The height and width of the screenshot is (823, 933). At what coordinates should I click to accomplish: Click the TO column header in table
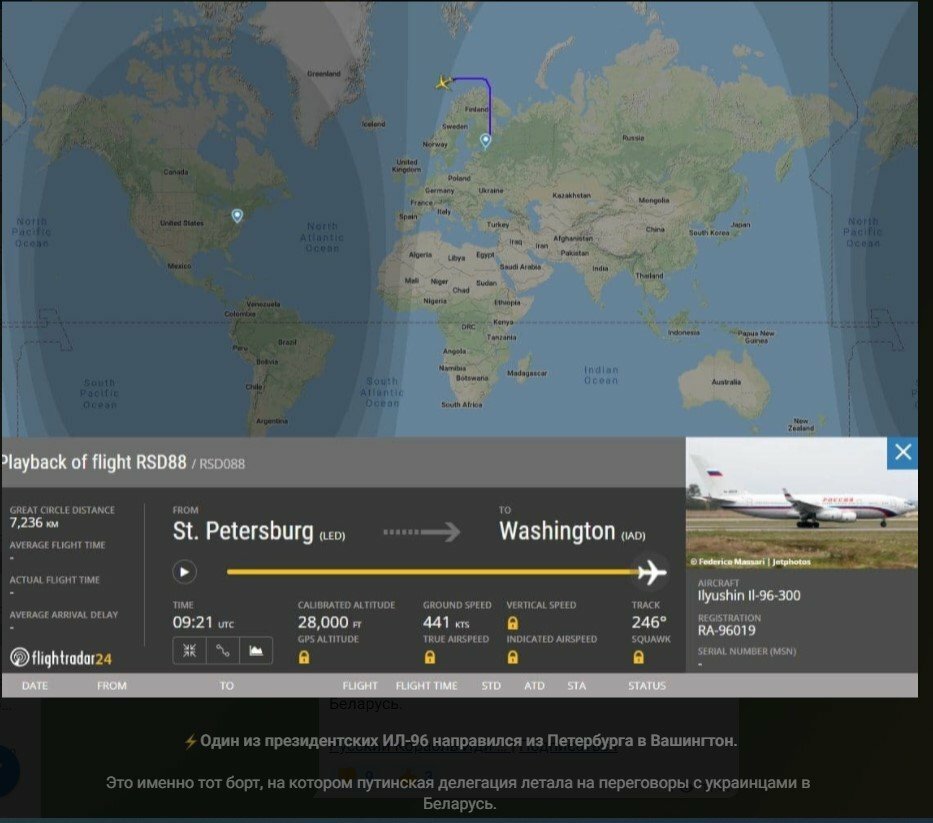(226, 686)
